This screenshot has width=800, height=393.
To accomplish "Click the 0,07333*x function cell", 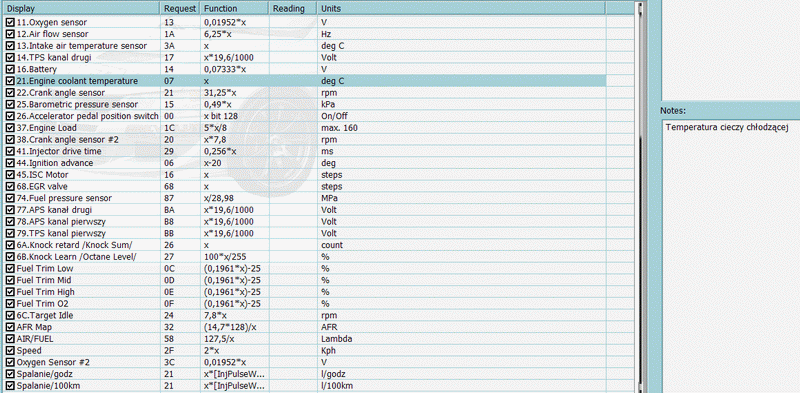I will pos(234,69).
